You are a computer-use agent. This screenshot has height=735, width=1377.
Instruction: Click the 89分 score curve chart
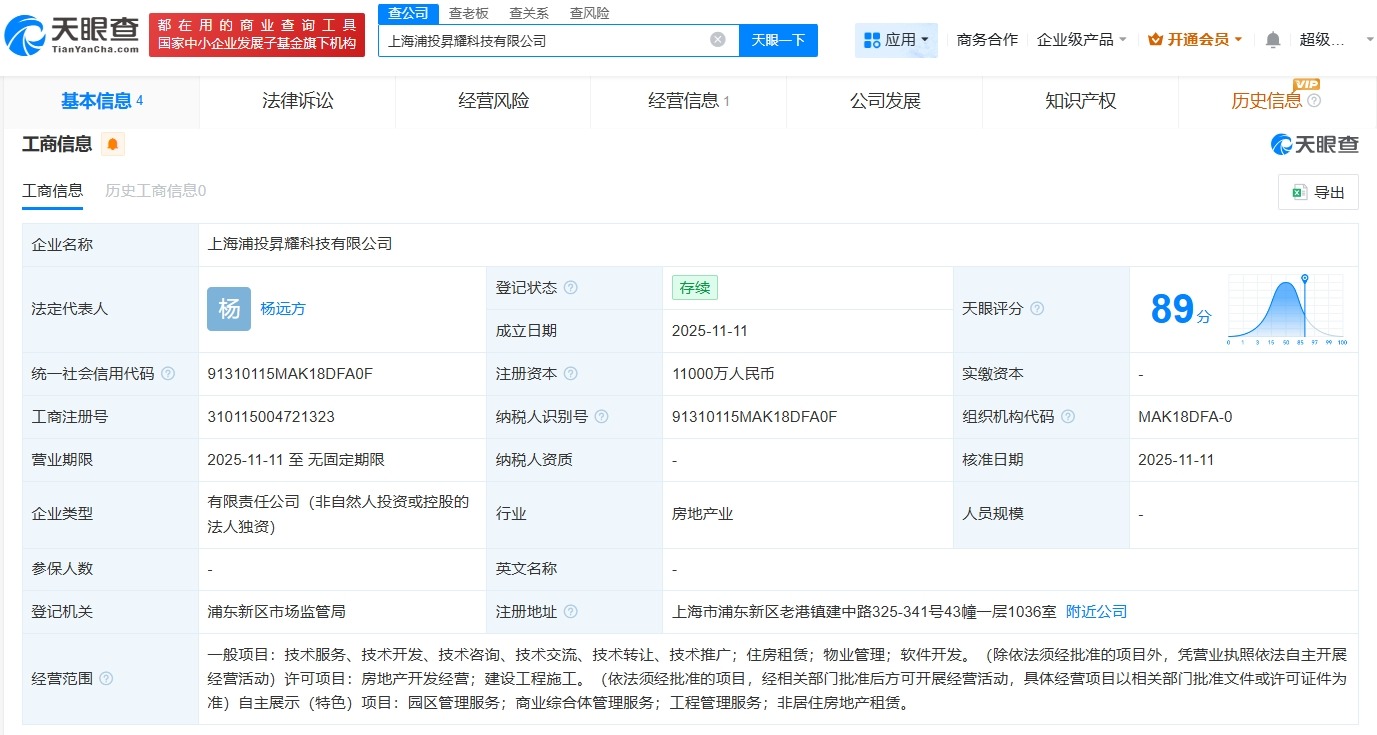point(1285,310)
